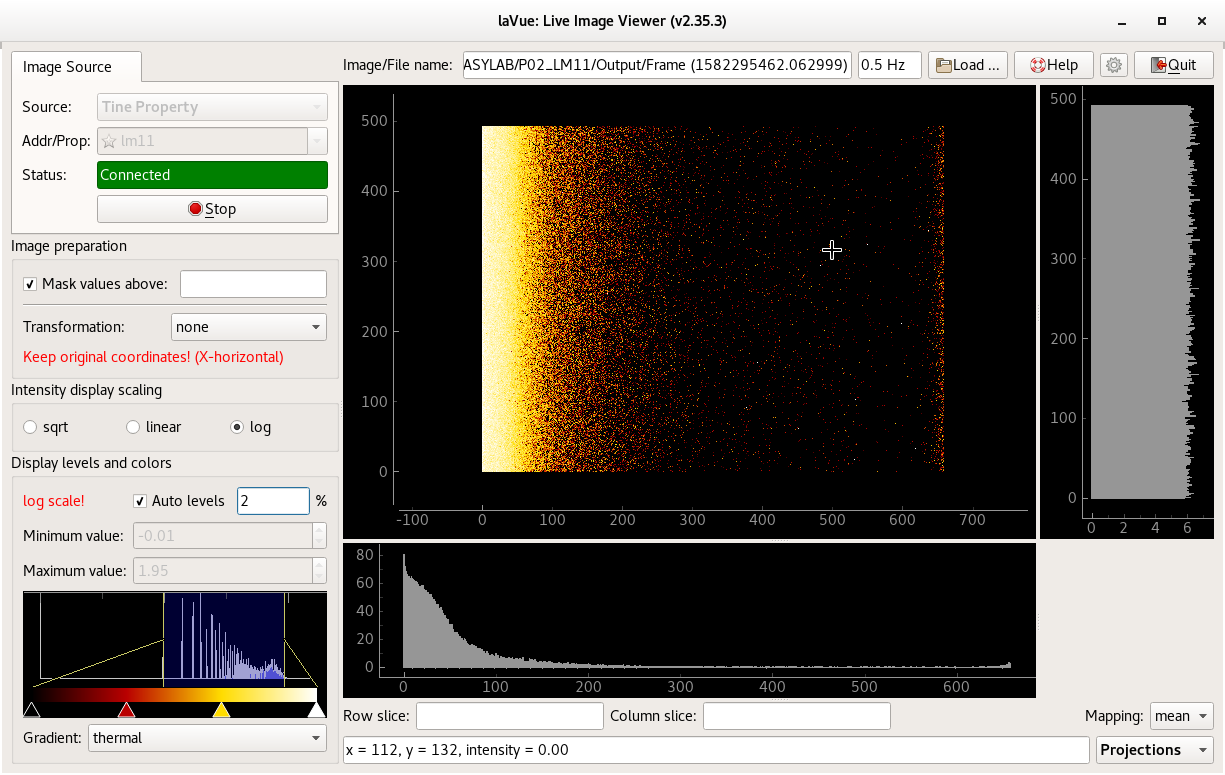This screenshot has width=1225, height=775.
Task: Open the Transformation dropdown
Action: click(x=249, y=327)
